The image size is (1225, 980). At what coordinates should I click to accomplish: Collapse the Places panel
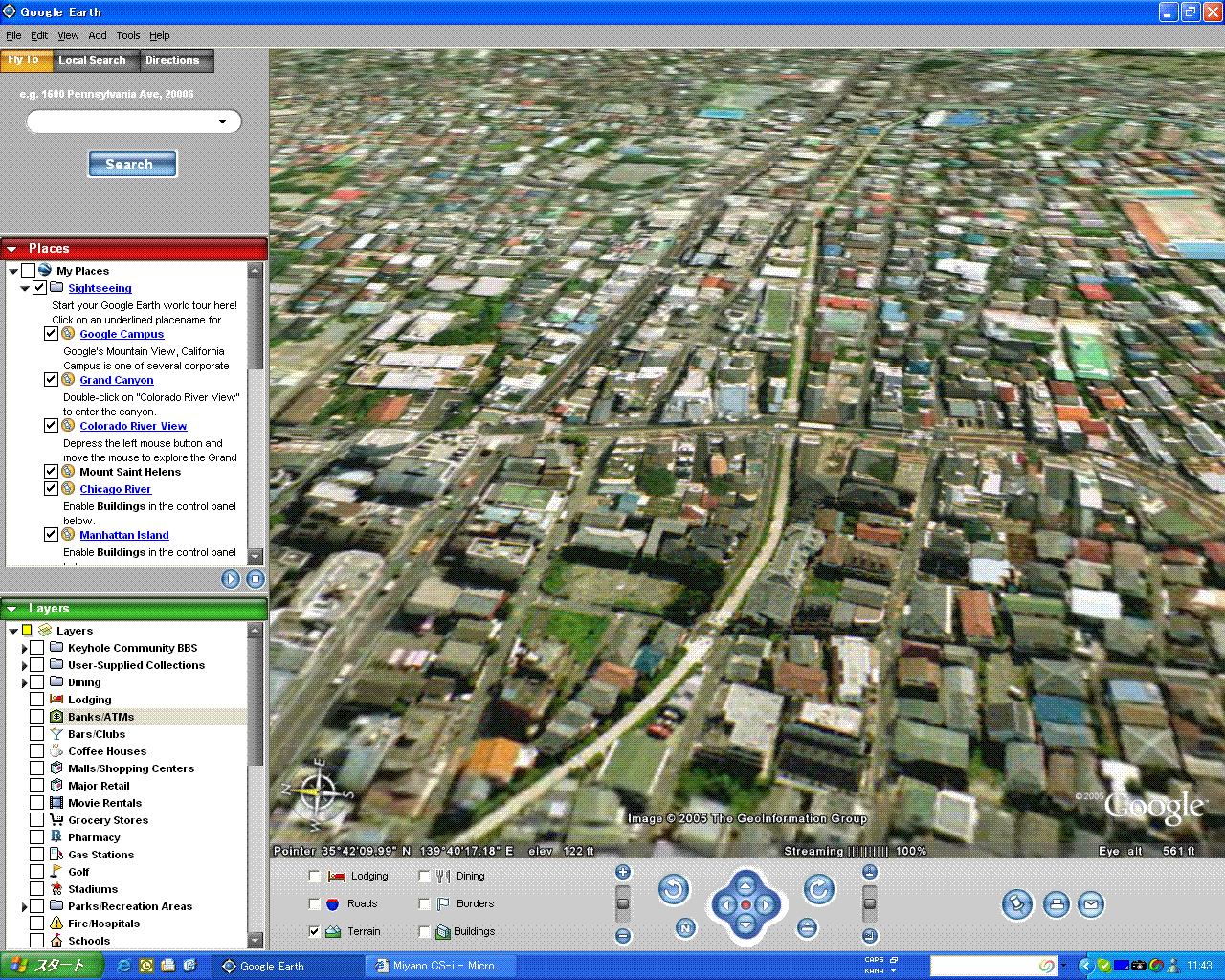[x=12, y=249]
